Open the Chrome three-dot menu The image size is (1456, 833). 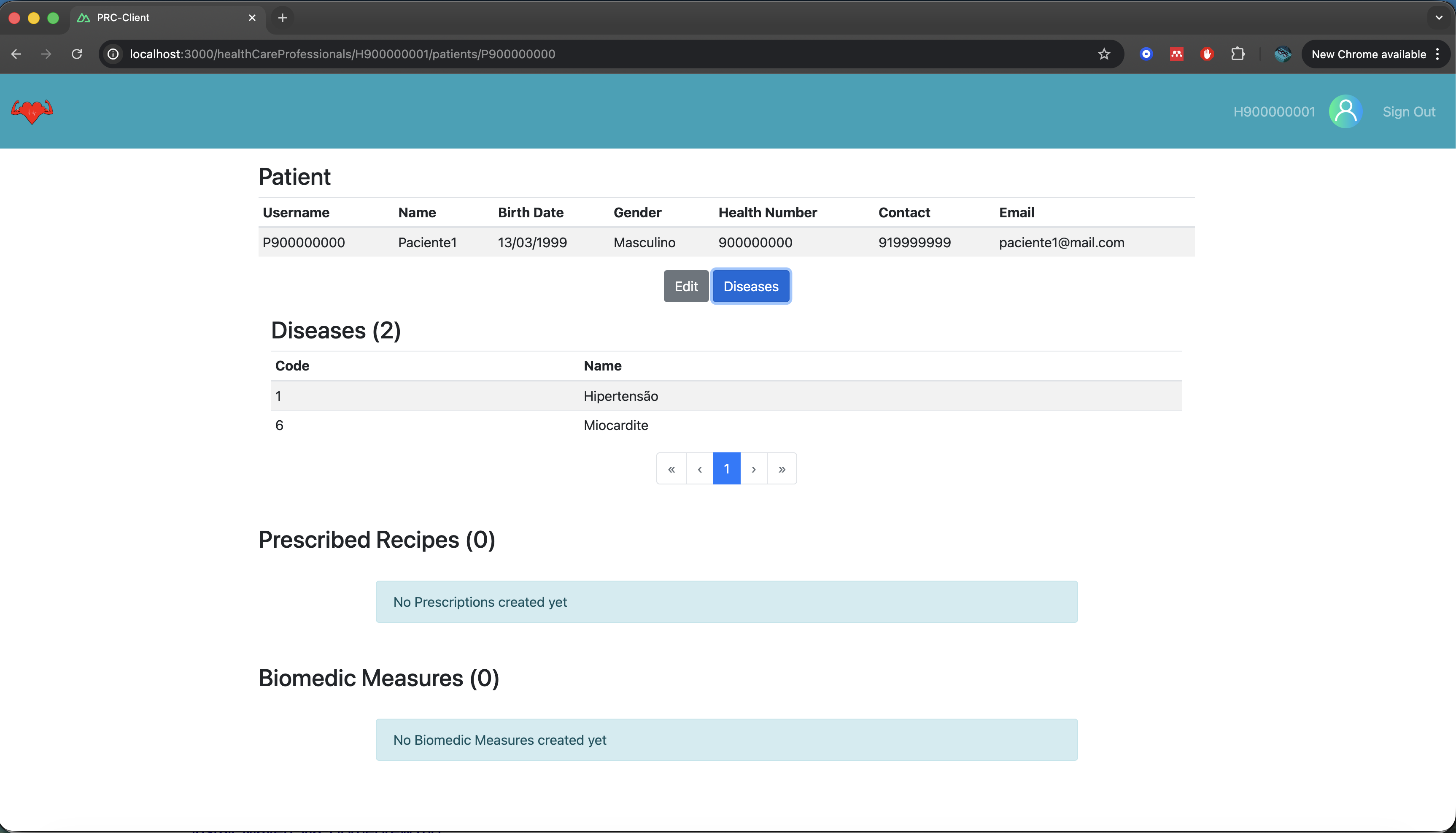(1437, 54)
